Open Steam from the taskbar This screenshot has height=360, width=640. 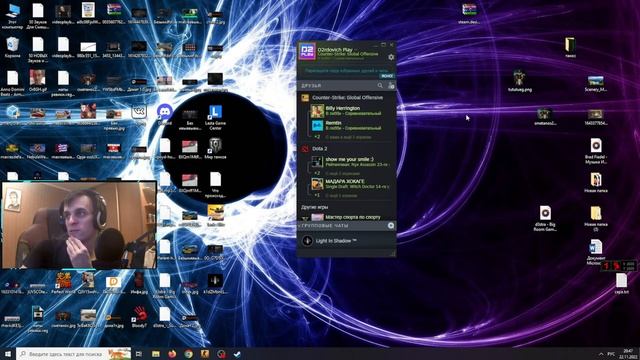coord(237,354)
